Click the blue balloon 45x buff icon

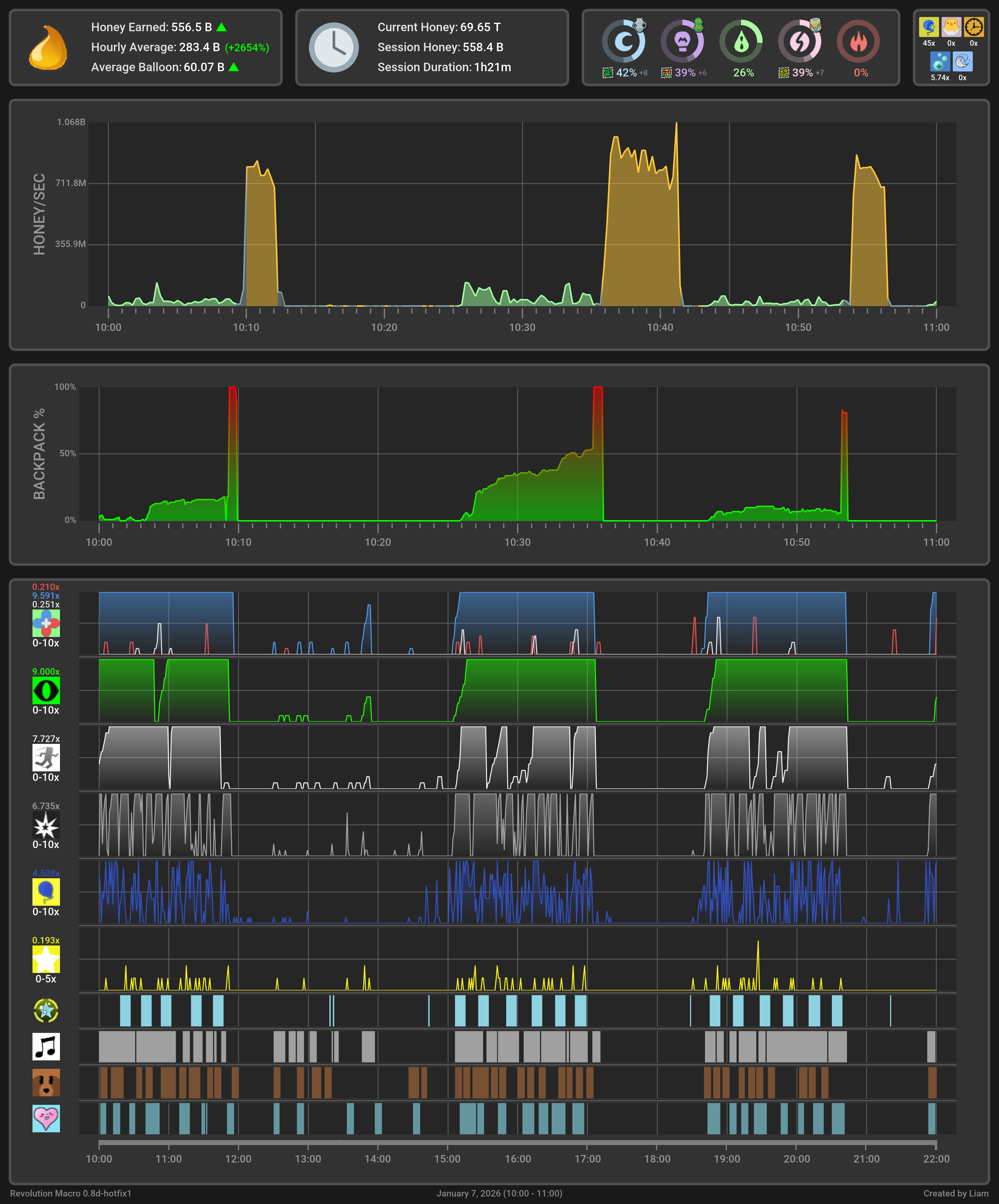[929, 27]
